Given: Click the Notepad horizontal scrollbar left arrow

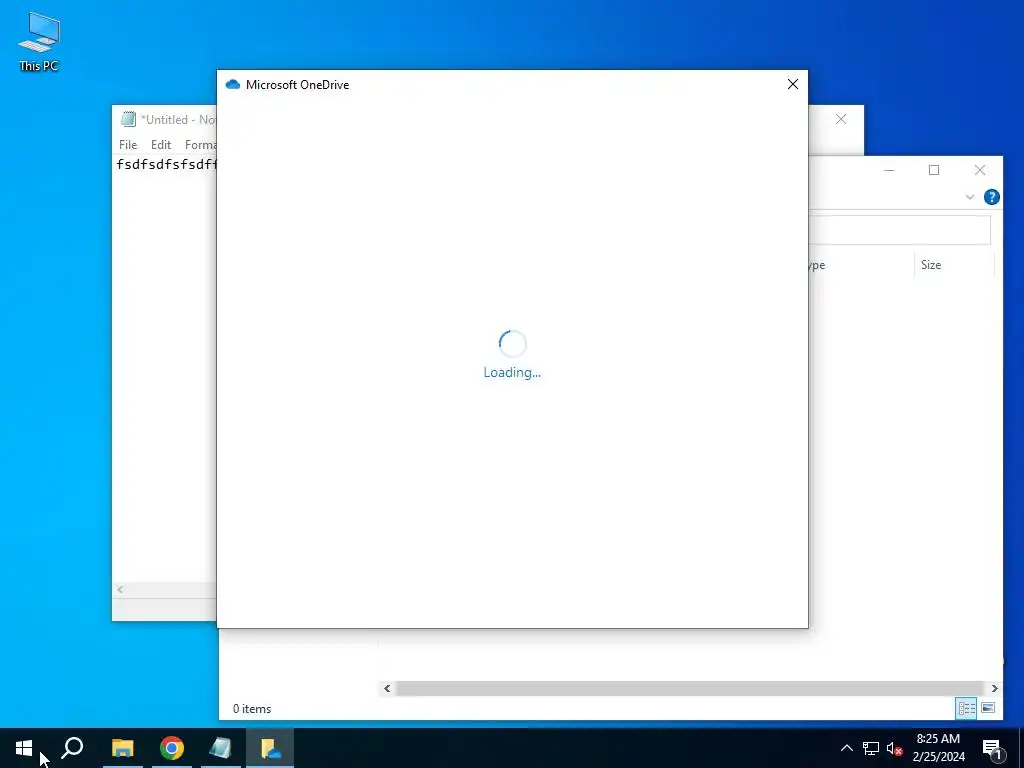Looking at the screenshot, I should 120,589.
